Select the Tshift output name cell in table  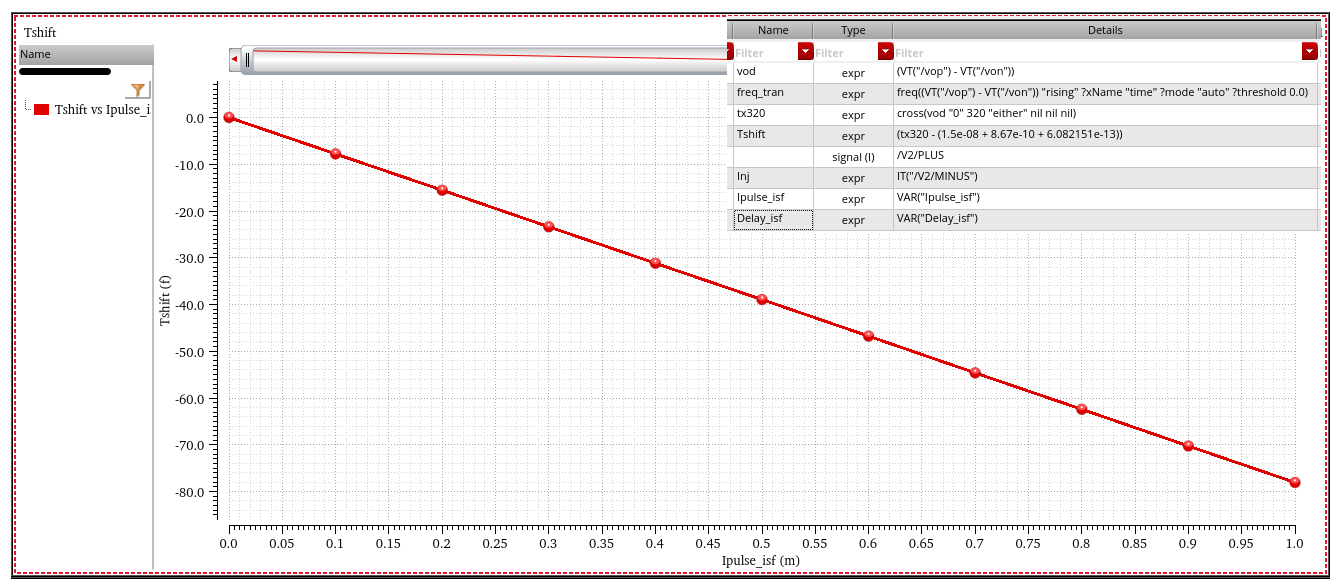point(773,135)
